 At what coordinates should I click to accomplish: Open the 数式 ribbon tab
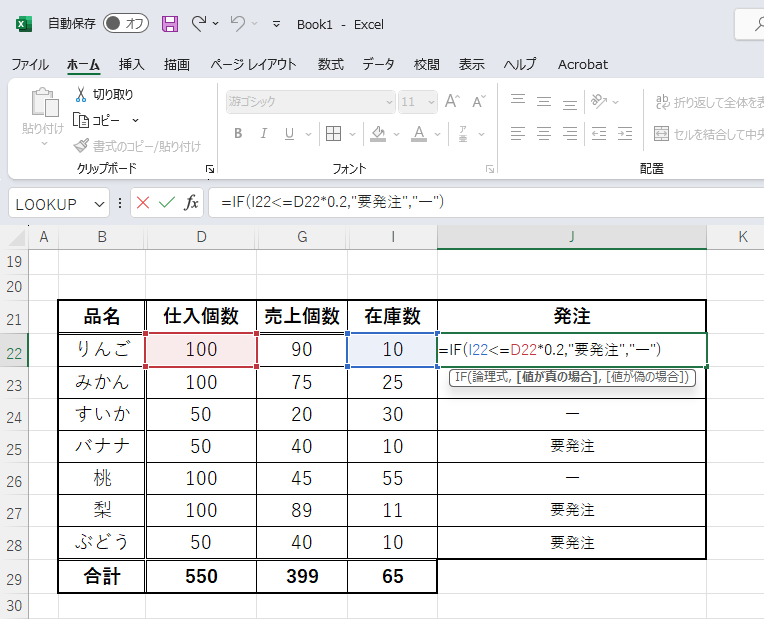tap(330, 64)
